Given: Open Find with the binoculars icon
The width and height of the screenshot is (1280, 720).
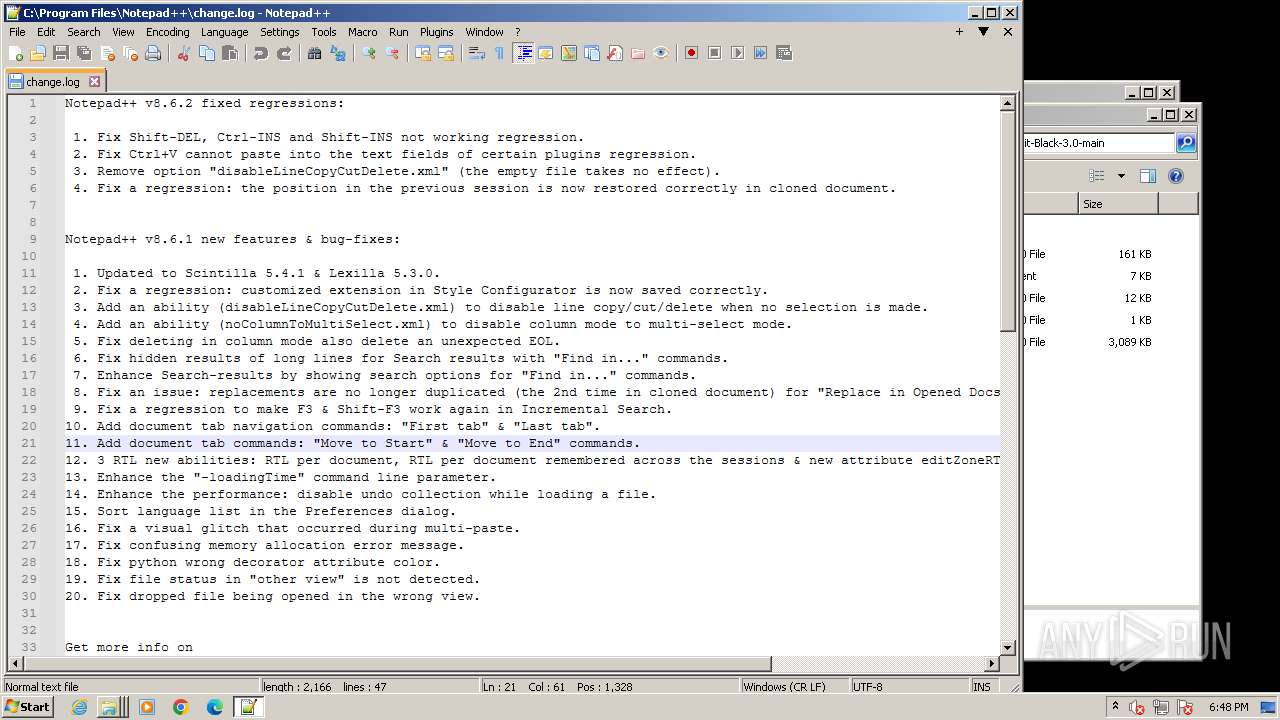Looking at the screenshot, I should pos(314,53).
